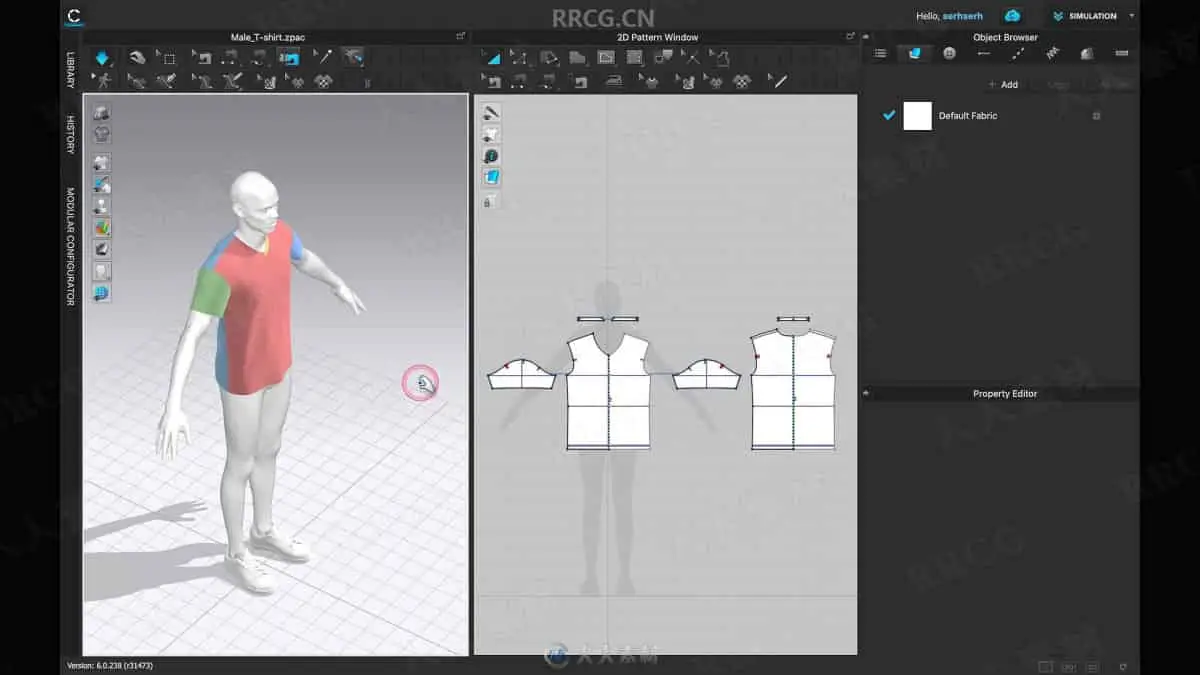1200x675 pixels.
Task: Choose the Polygon pattern tool in 2D toolbar
Action: point(577,57)
